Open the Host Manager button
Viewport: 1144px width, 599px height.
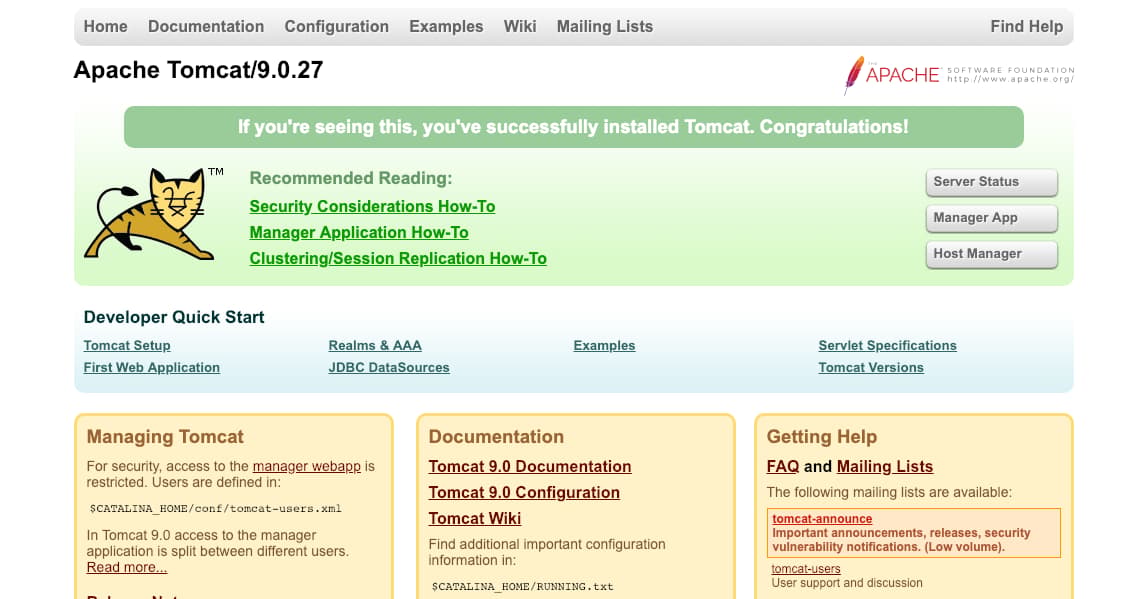pos(992,254)
